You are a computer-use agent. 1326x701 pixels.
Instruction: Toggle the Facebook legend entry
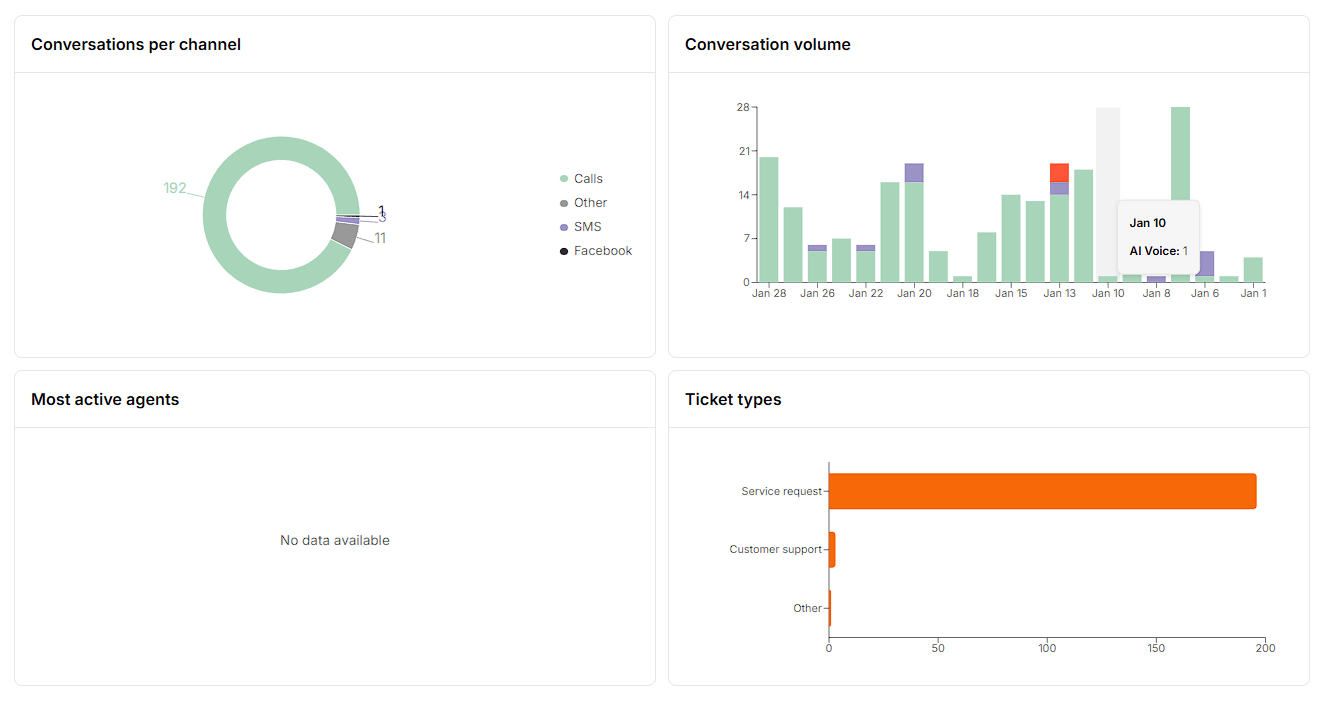tap(602, 251)
